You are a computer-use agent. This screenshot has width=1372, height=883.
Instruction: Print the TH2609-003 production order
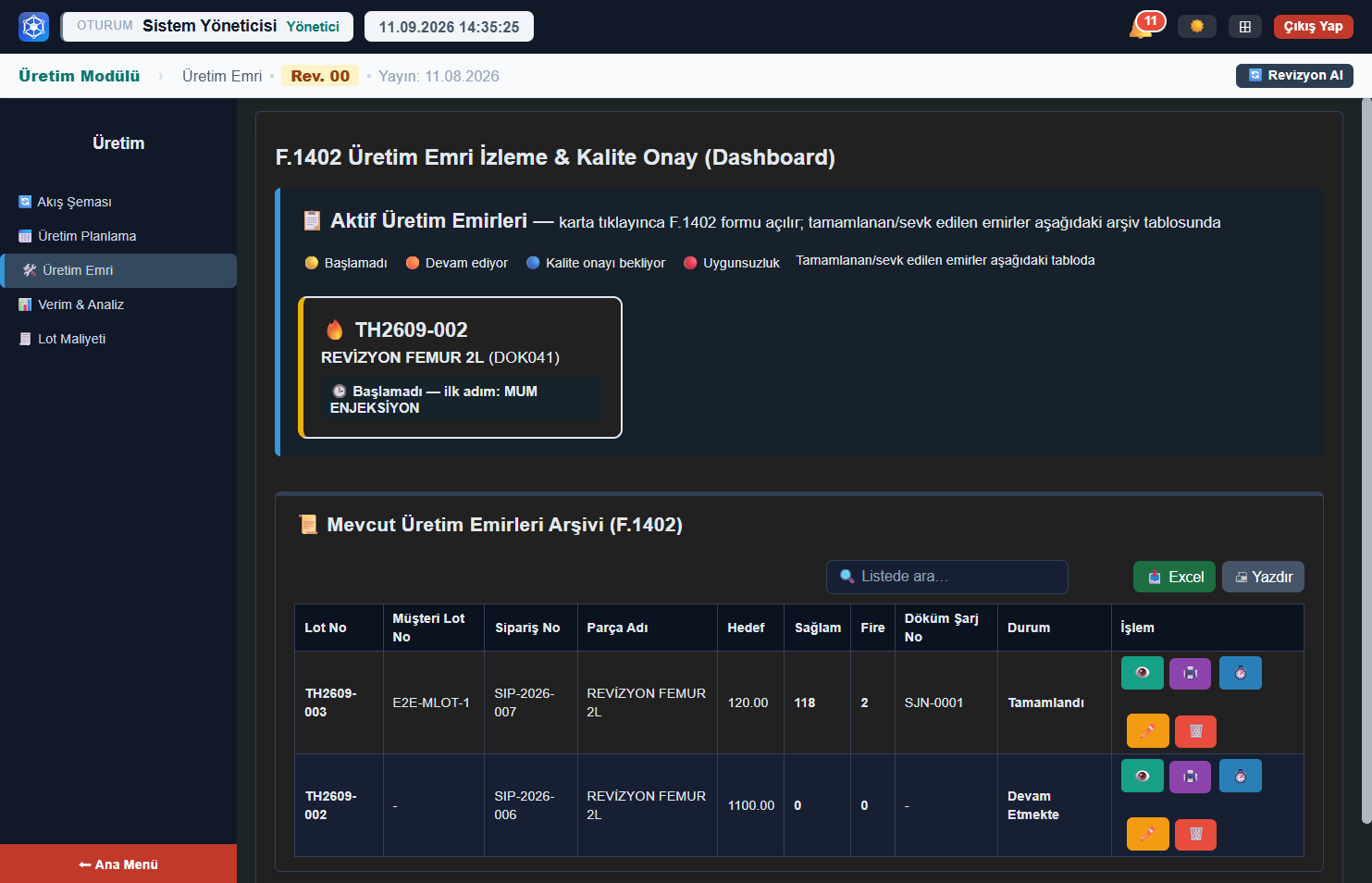point(1191,673)
